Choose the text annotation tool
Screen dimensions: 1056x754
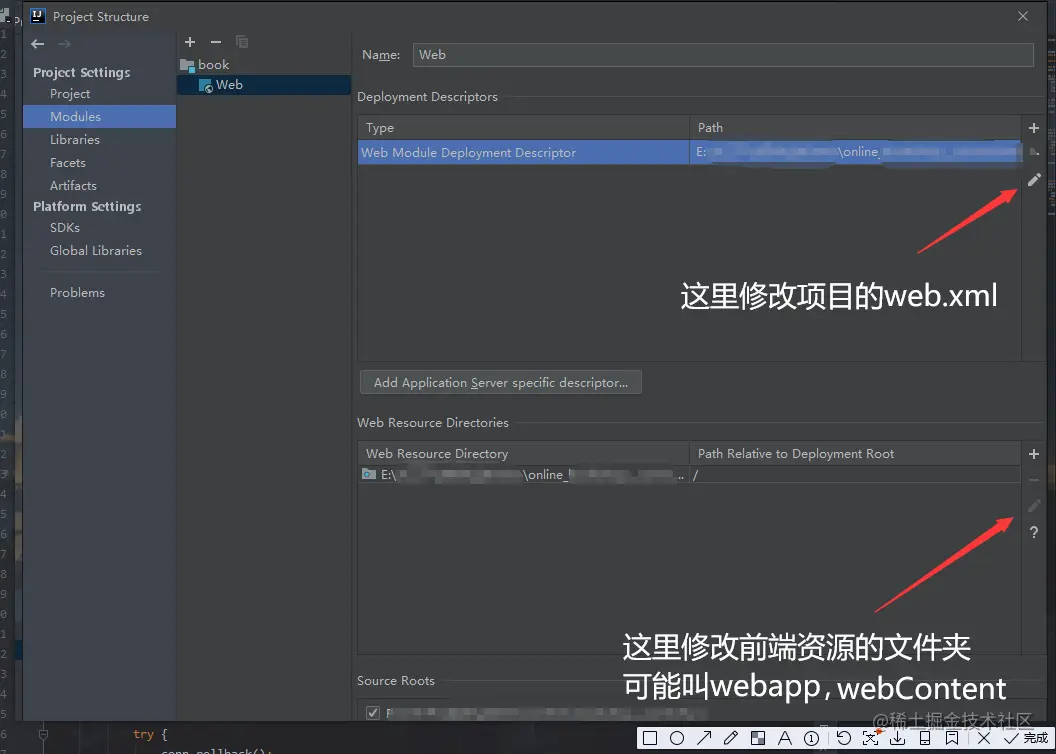pos(786,737)
